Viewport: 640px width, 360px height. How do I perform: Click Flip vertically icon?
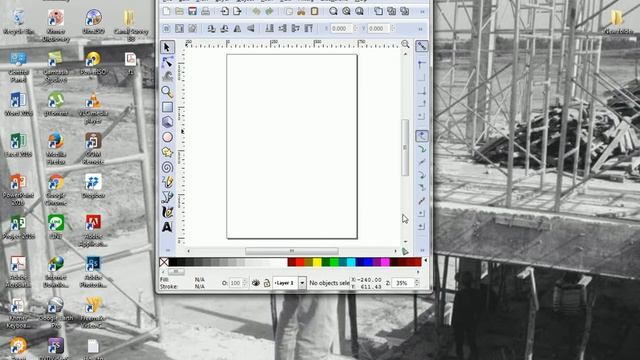click(250, 29)
